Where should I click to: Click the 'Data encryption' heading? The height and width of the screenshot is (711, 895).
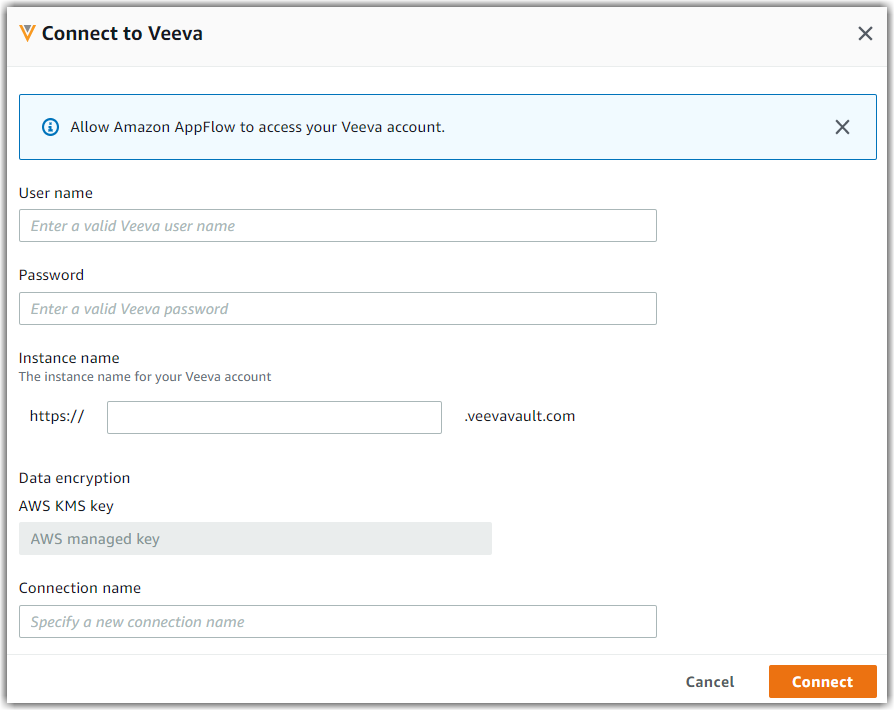point(74,478)
